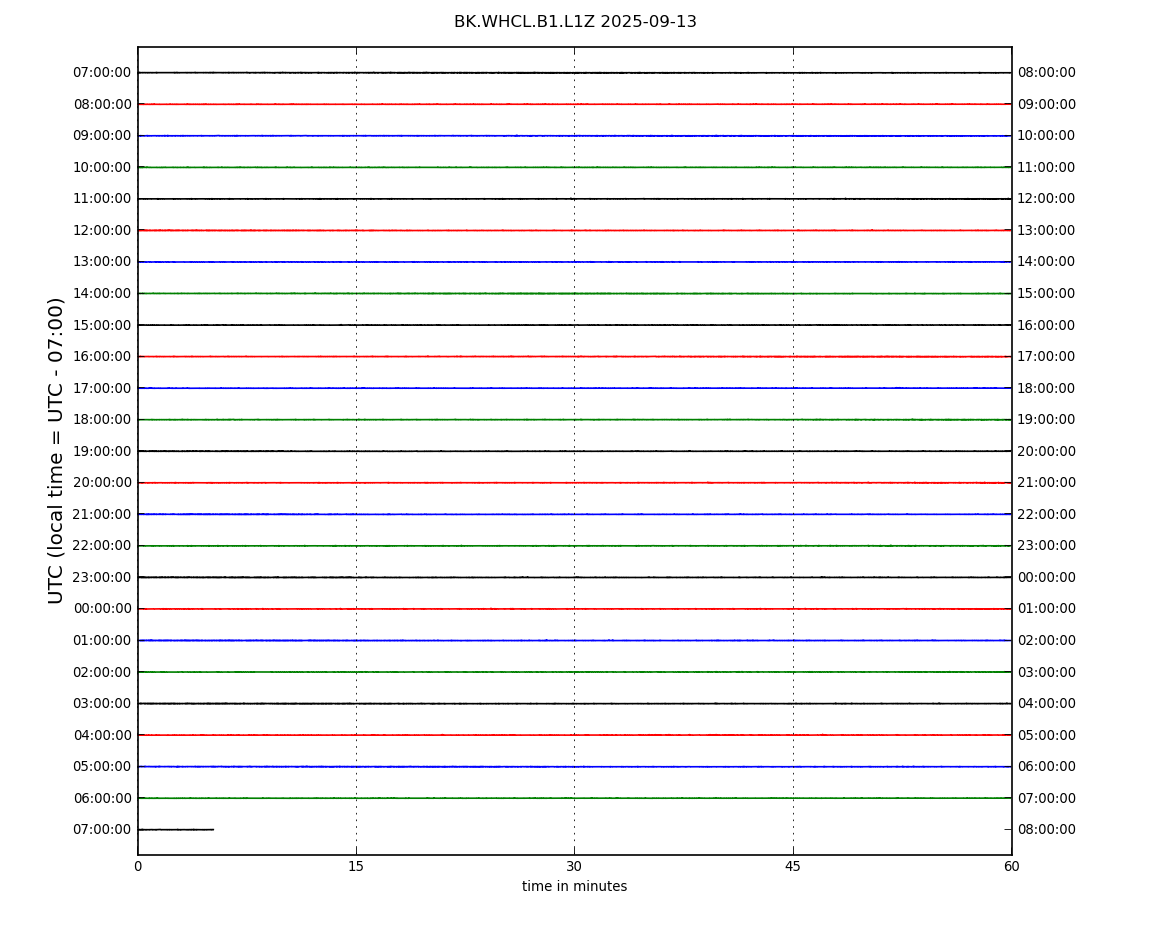Select left-axis start time 03:00:00
This screenshot has height=950, width=1150.
pos(102,704)
